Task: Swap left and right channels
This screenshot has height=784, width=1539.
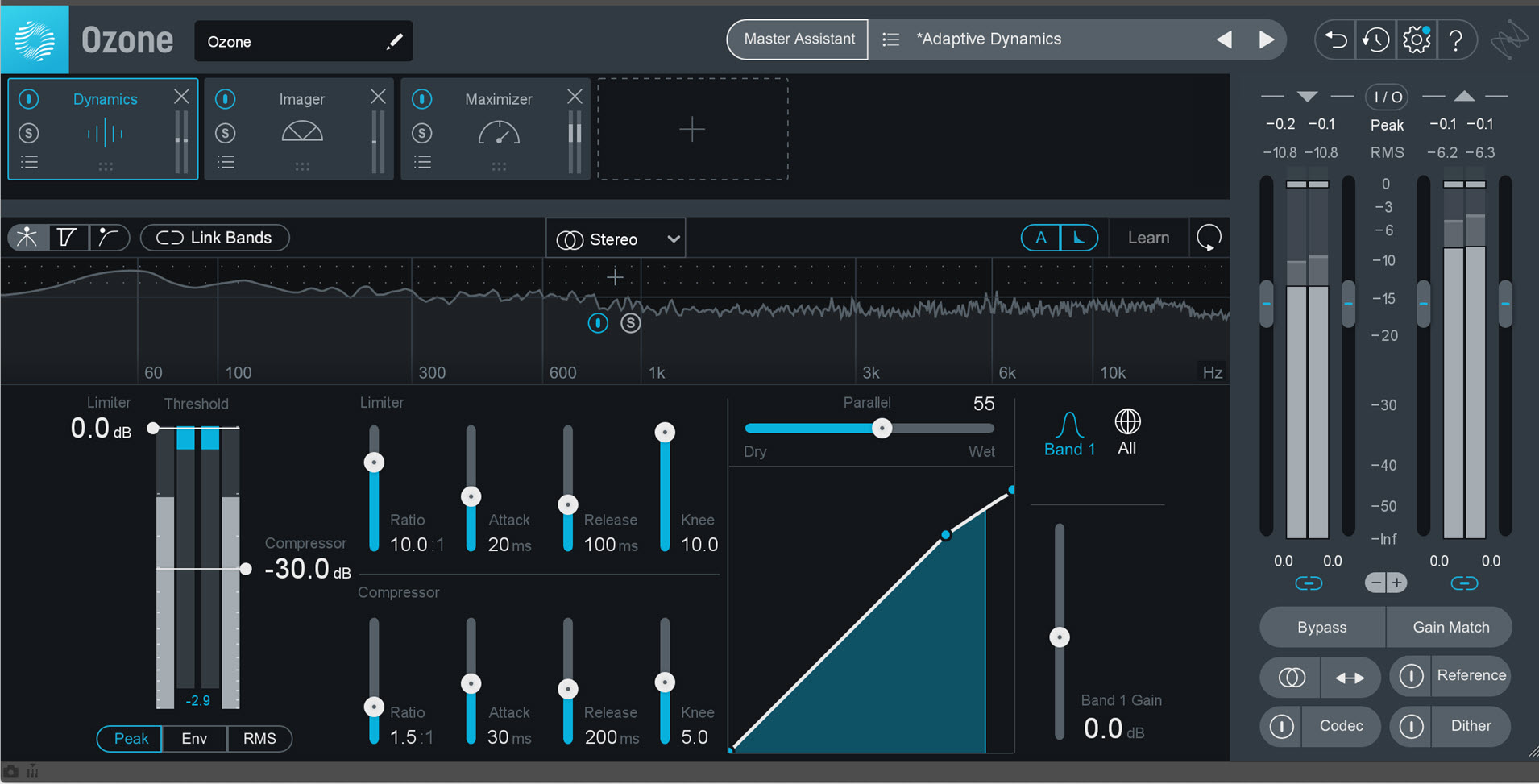Action: 1350,678
